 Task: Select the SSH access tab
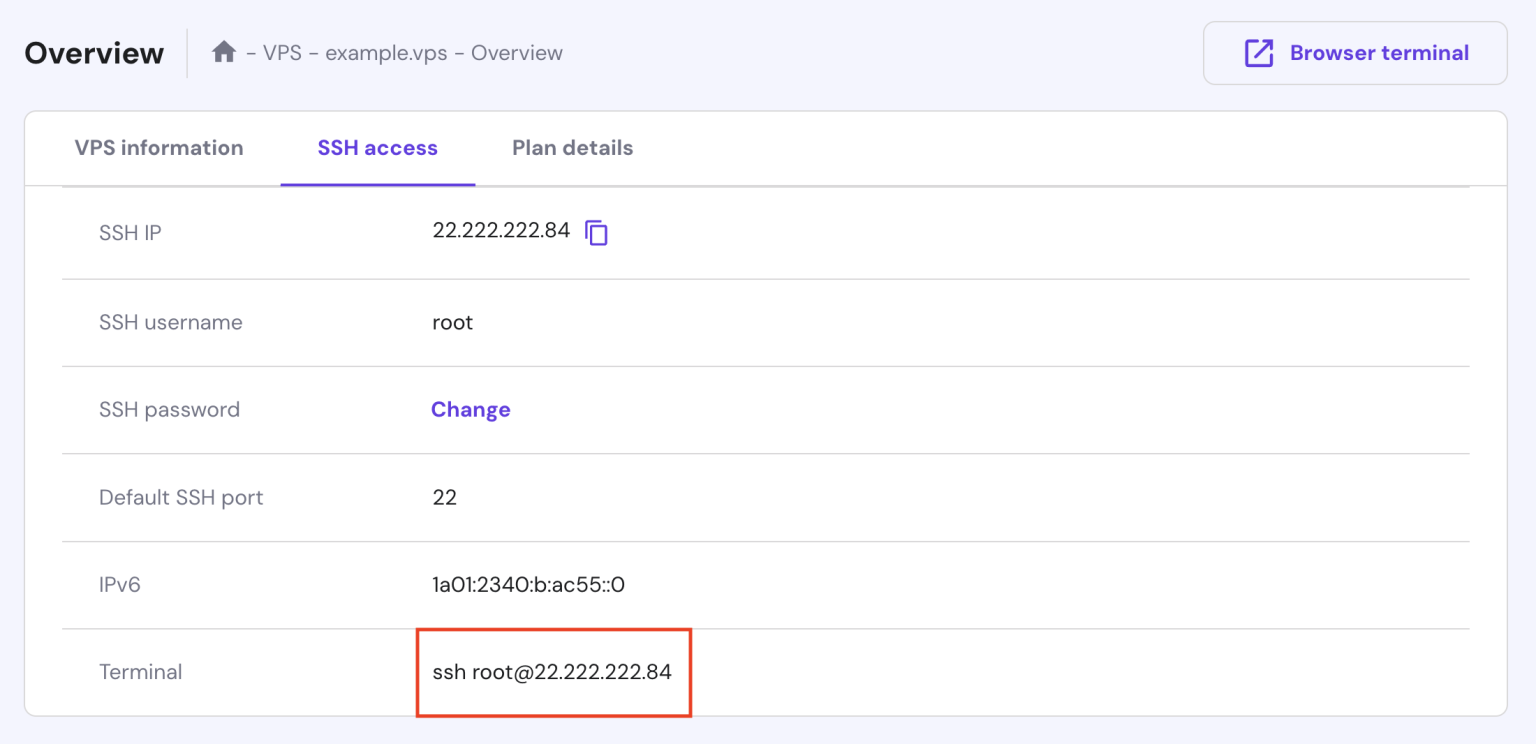377,148
